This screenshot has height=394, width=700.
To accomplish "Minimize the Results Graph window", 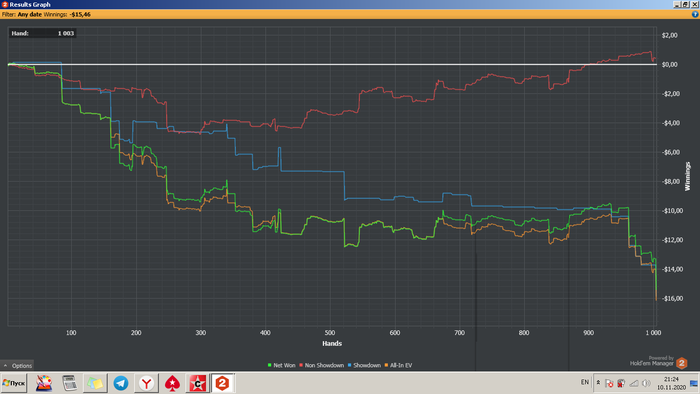I will click(677, 4).
